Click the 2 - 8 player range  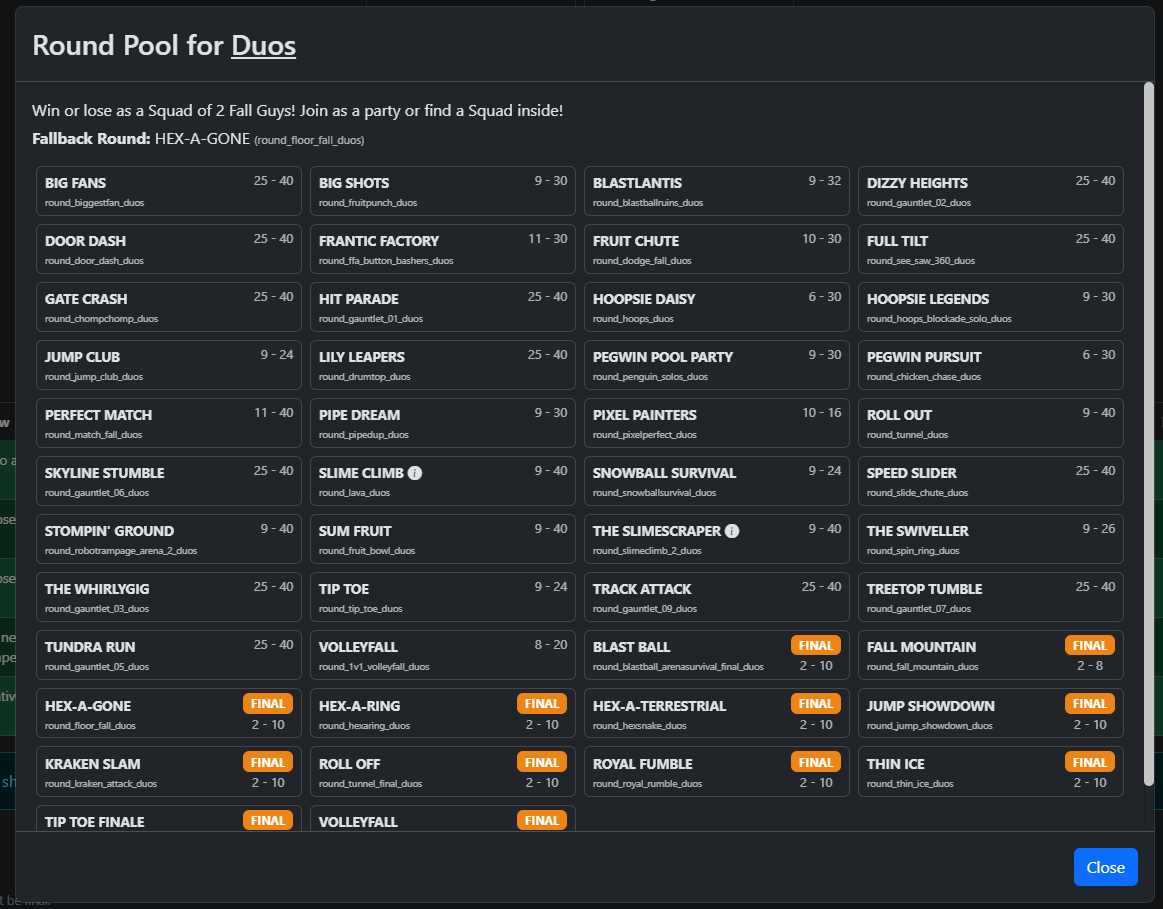coord(1090,666)
